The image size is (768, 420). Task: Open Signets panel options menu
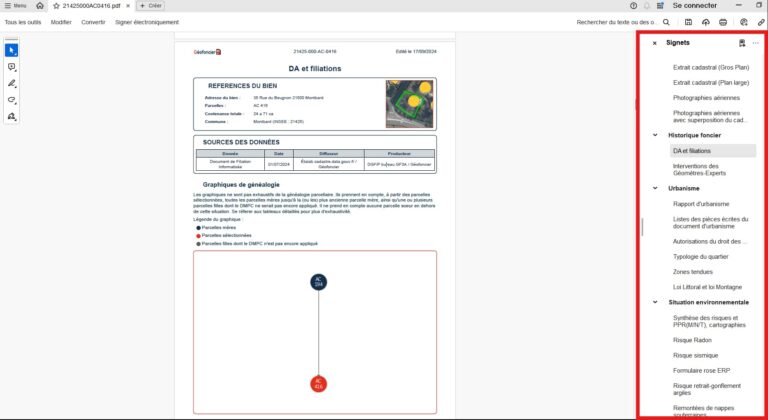[x=756, y=43]
